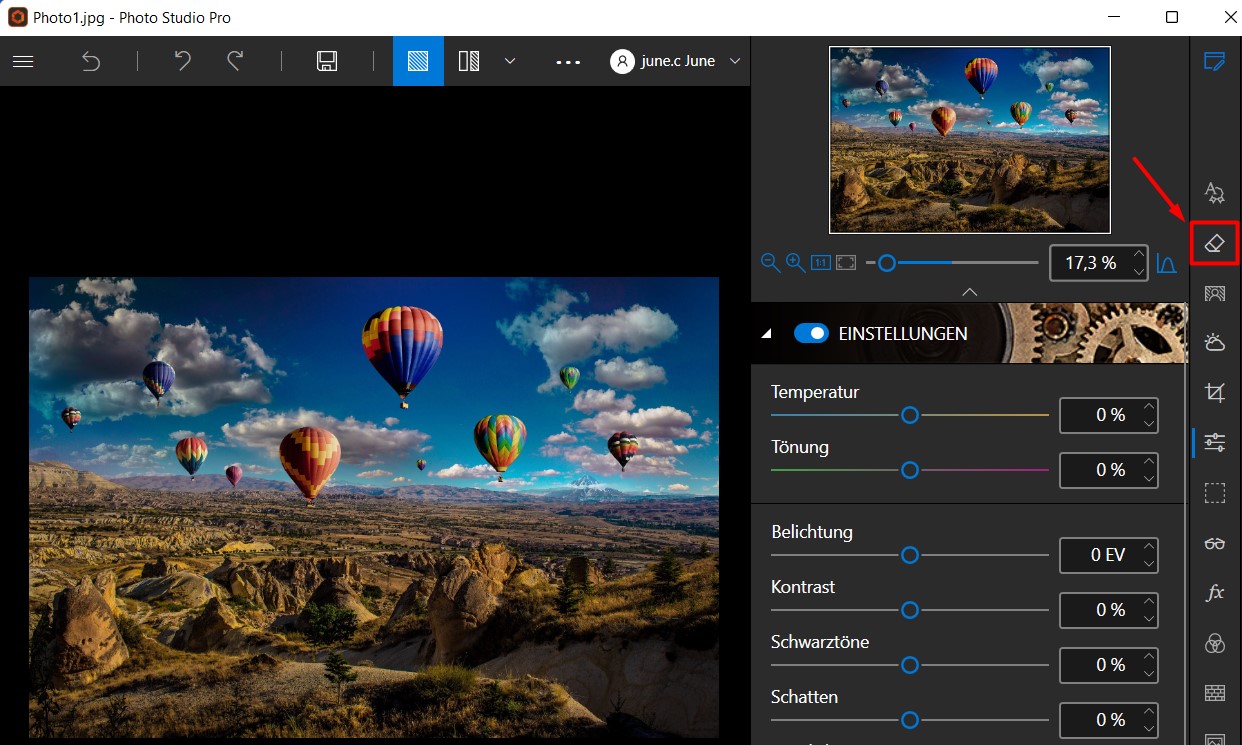The width and height of the screenshot is (1242, 745).
Task: Expand the user account dropdown chevron
Action: coord(736,61)
